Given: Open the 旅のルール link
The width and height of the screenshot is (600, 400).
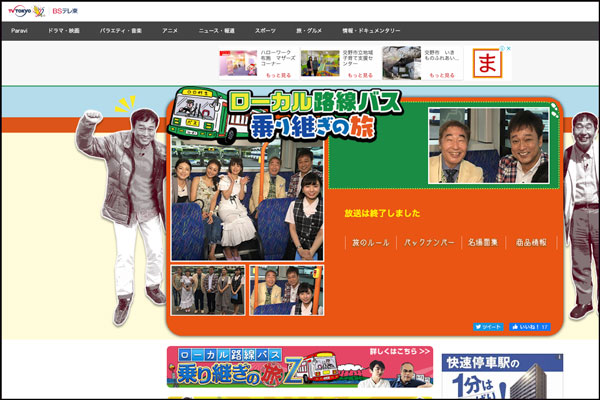Looking at the screenshot, I should pos(369,243).
